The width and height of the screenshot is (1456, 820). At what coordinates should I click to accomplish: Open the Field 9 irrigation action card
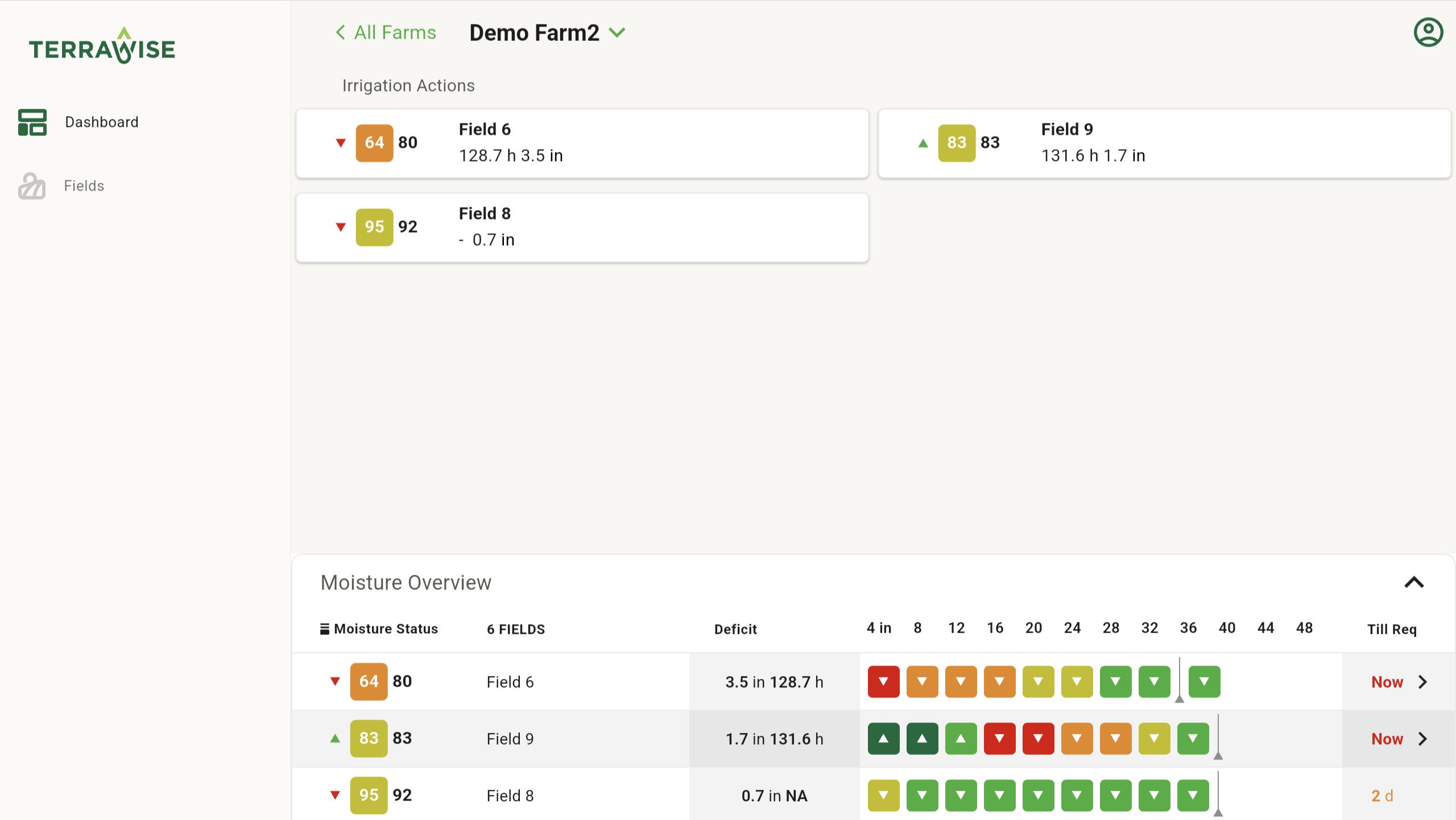pyautogui.click(x=1164, y=143)
